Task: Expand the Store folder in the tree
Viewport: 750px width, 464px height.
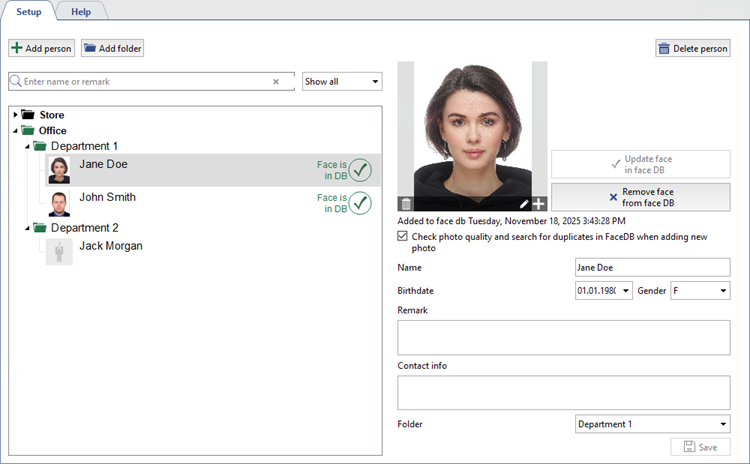Action: click(15, 115)
